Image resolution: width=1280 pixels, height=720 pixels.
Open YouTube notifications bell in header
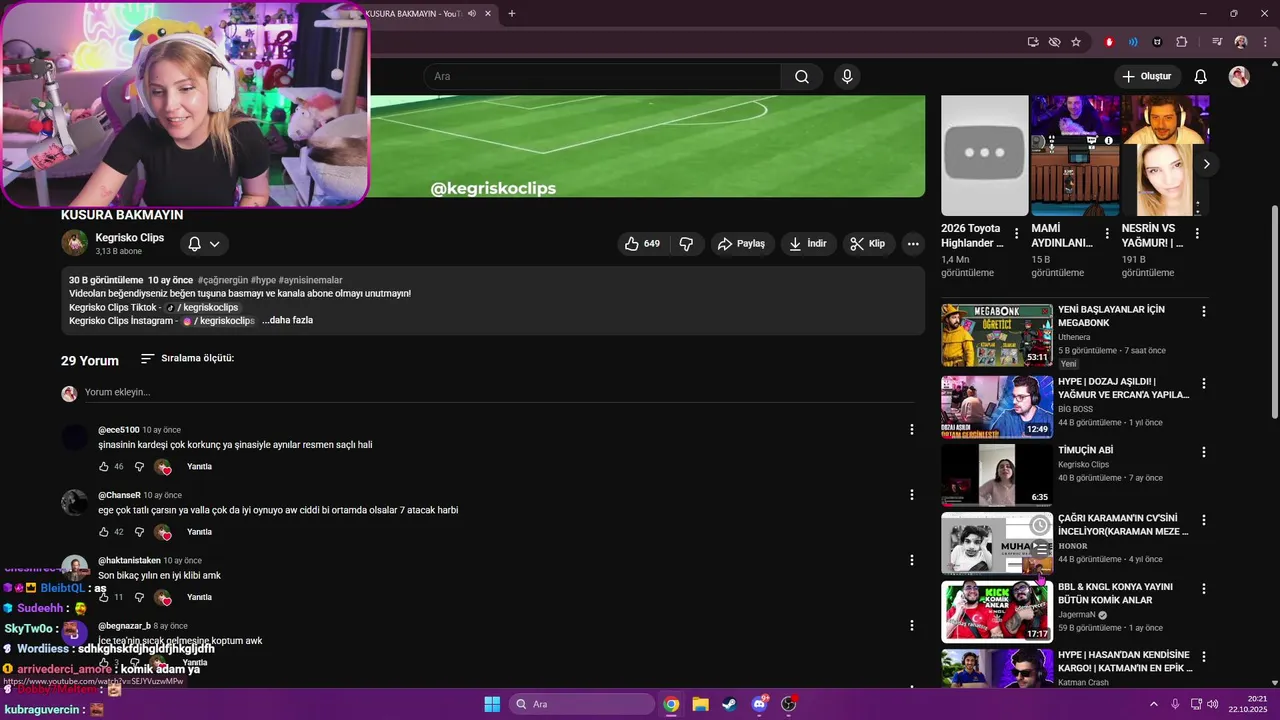[x=1201, y=77]
